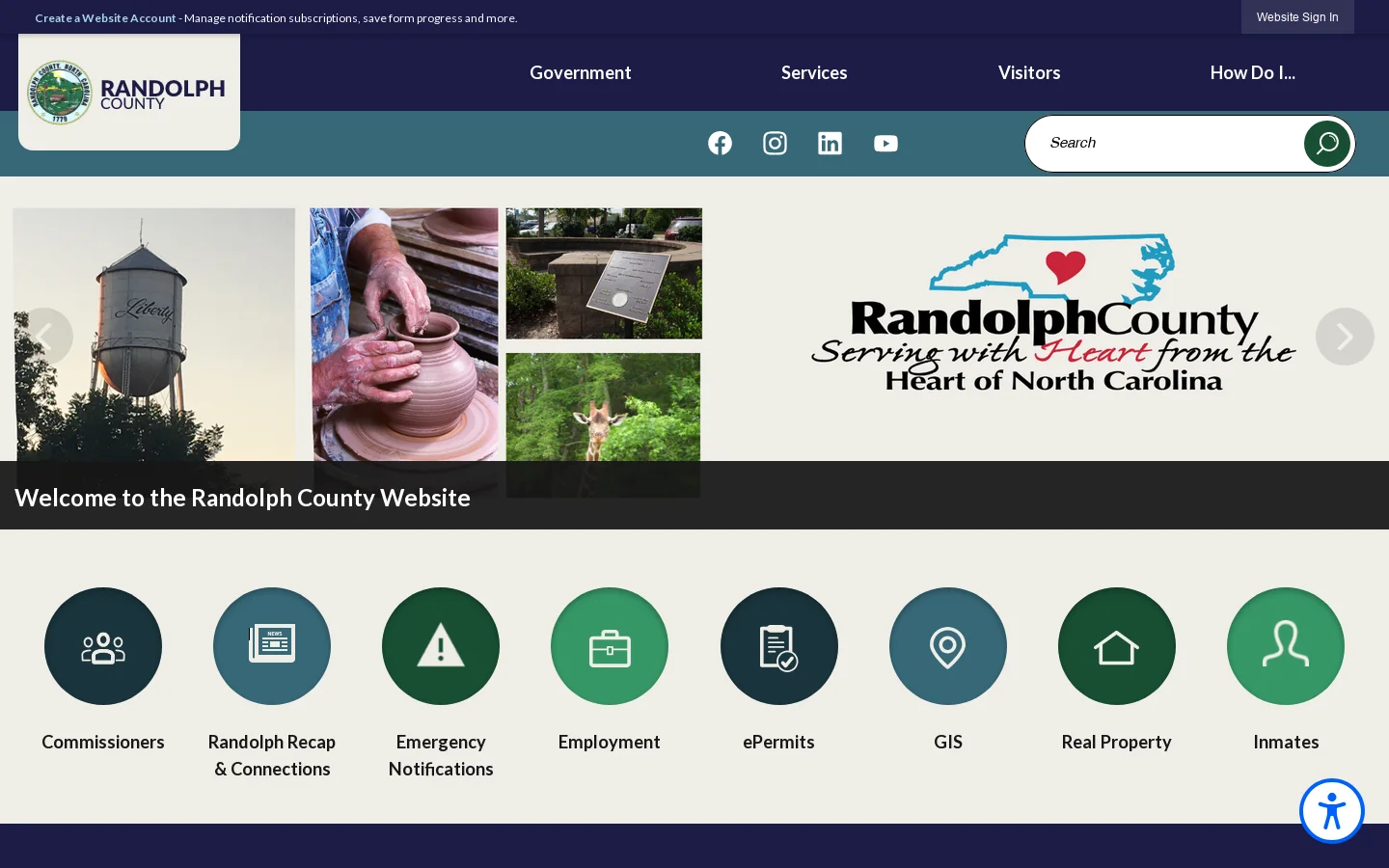Image resolution: width=1389 pixels, height=868 pixels.
Task: Open Randolph Recap & Connections text link
Action: (x=272, y=755)
